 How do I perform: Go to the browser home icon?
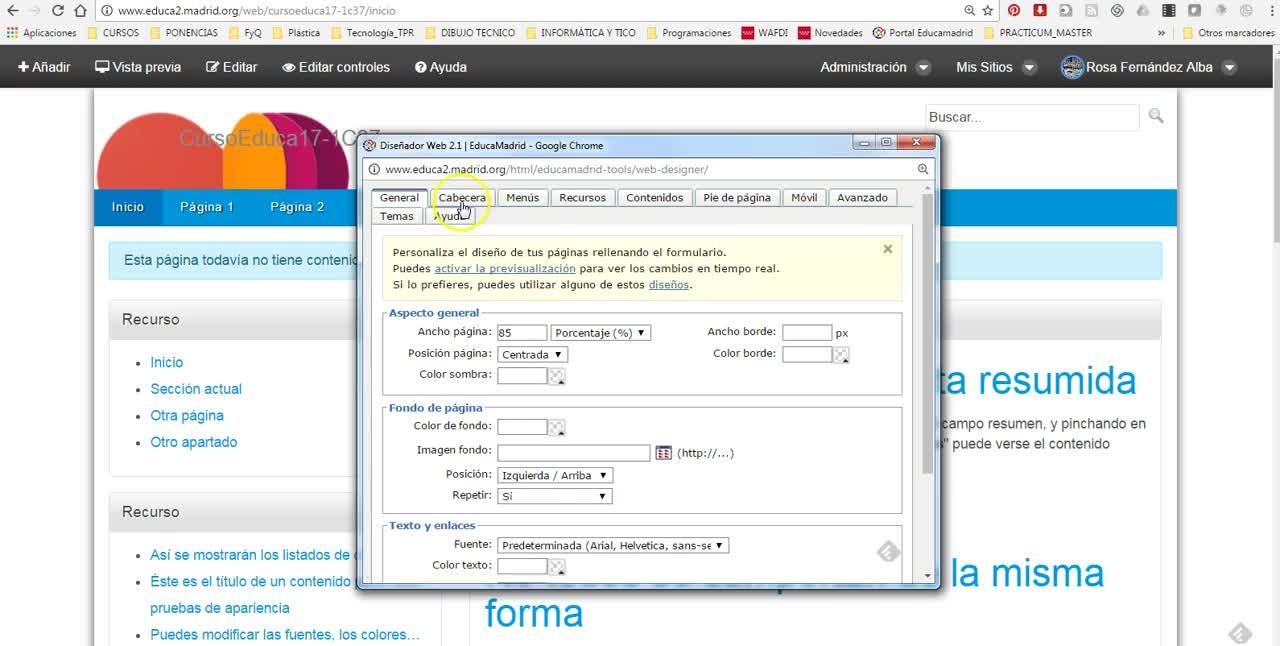point(80,10)
